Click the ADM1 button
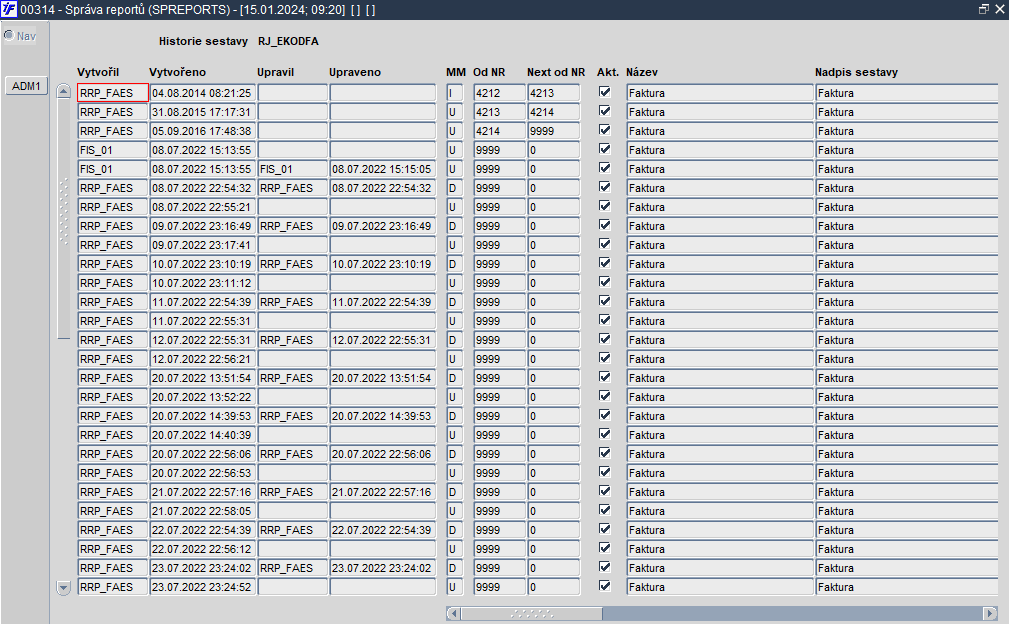This screenshot has height=624, width=1009. pyautogui.click(x=26, y=86)
